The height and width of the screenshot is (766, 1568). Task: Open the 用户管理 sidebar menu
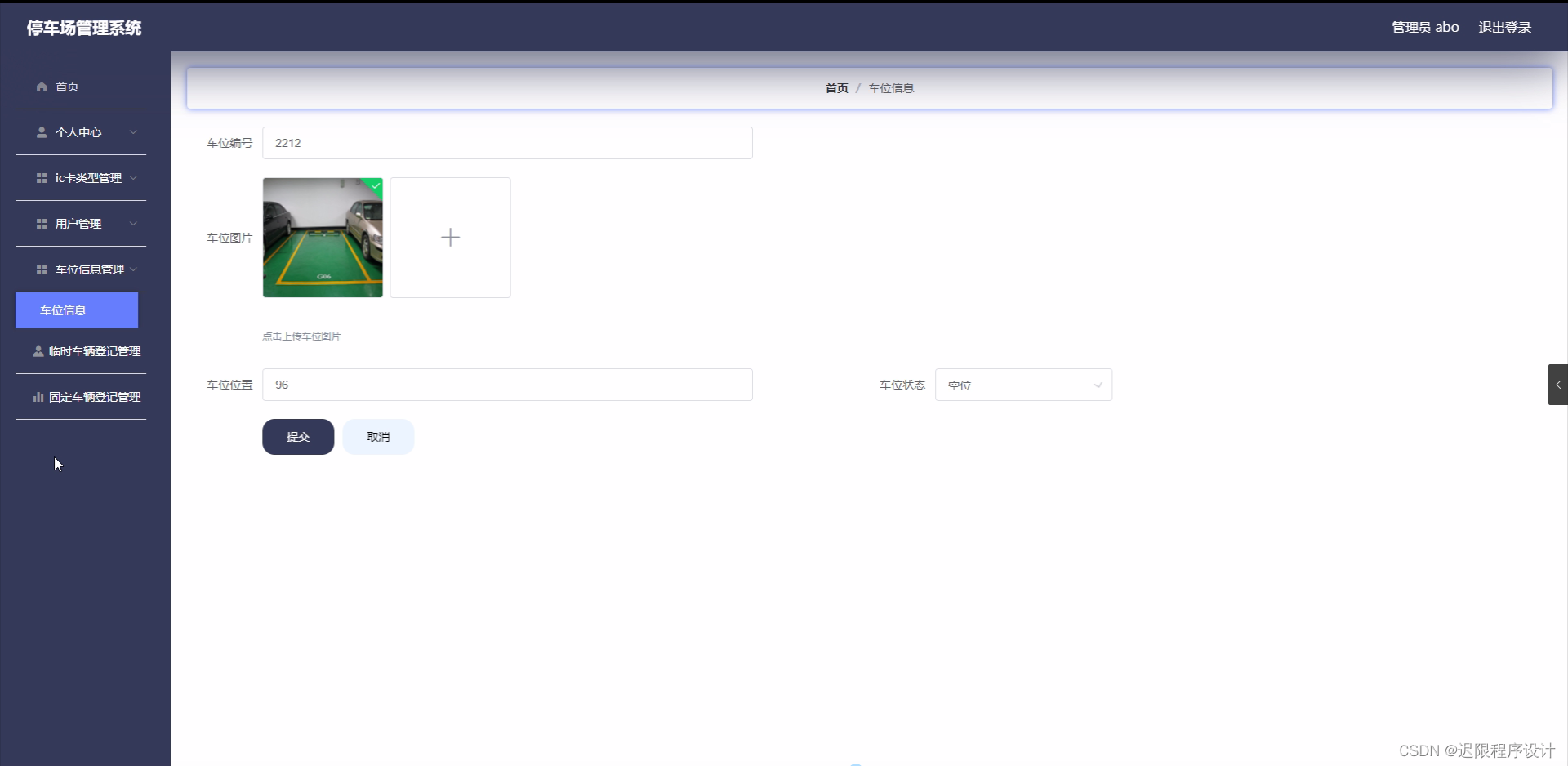click(x=81, y=224)
